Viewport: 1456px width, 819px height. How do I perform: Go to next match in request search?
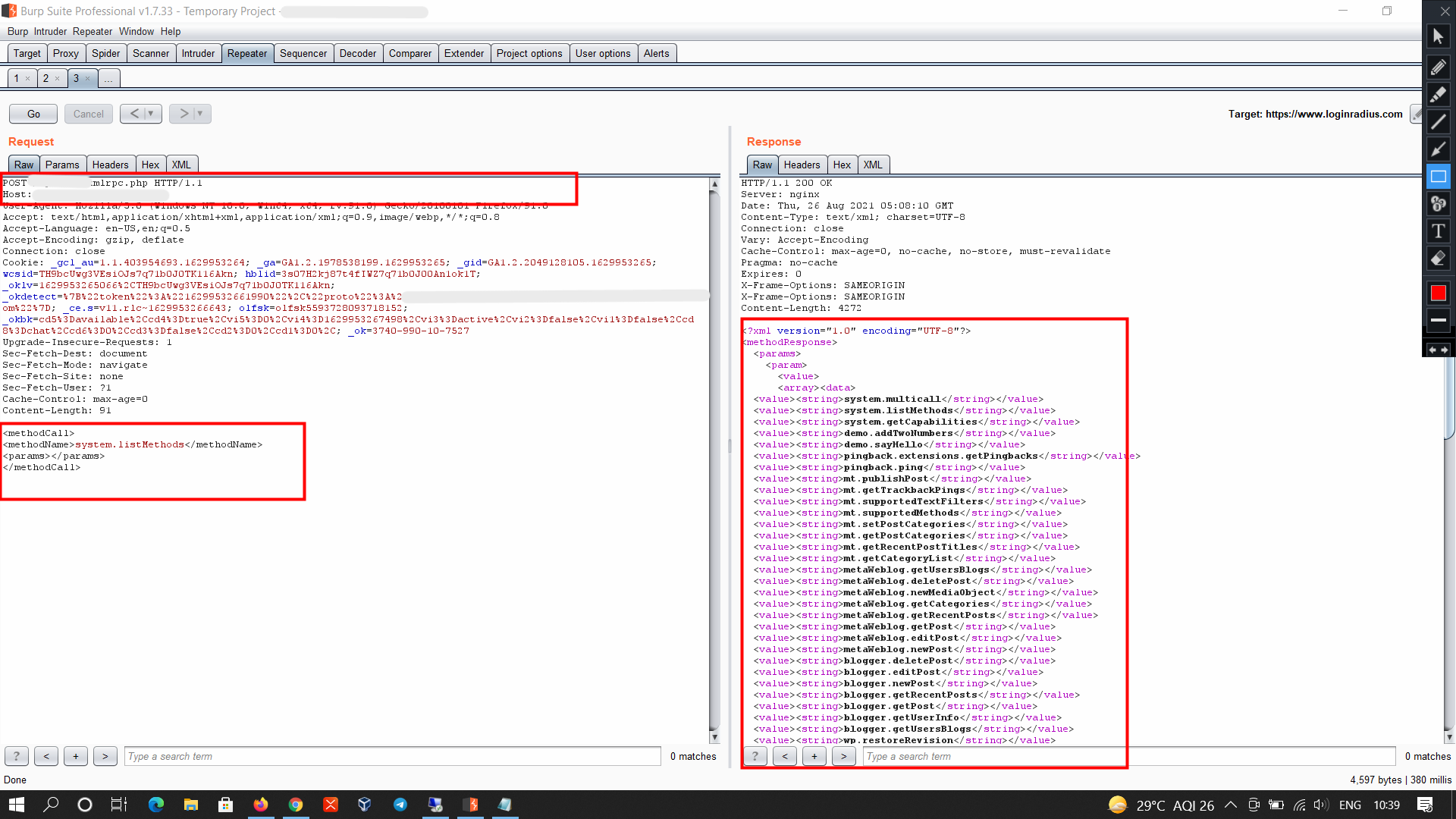[105, 756]
